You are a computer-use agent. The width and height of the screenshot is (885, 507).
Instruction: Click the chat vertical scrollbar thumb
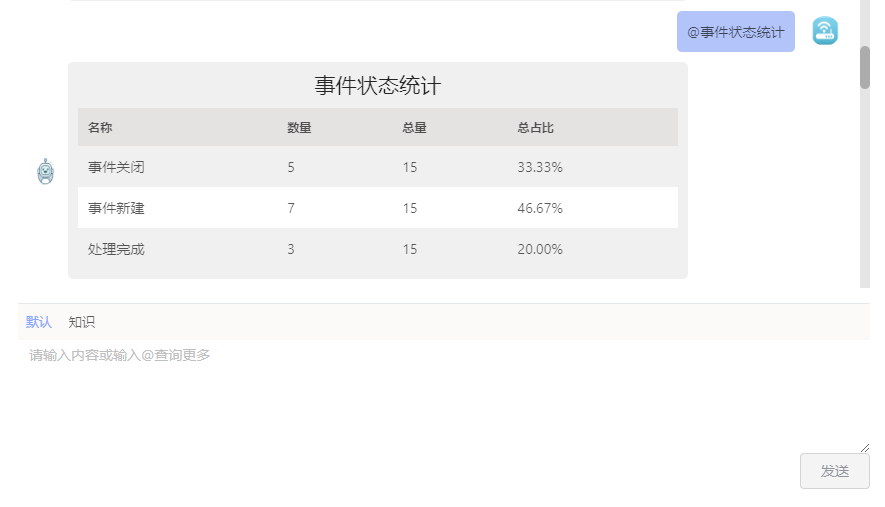pos(865,66)
